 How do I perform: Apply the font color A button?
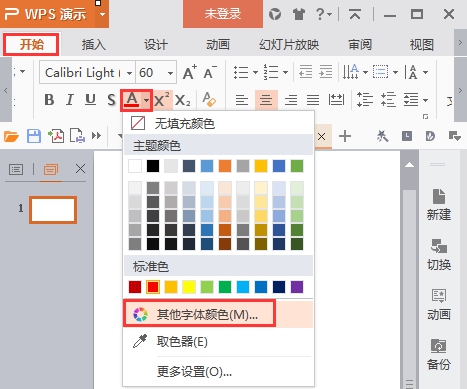132,100
